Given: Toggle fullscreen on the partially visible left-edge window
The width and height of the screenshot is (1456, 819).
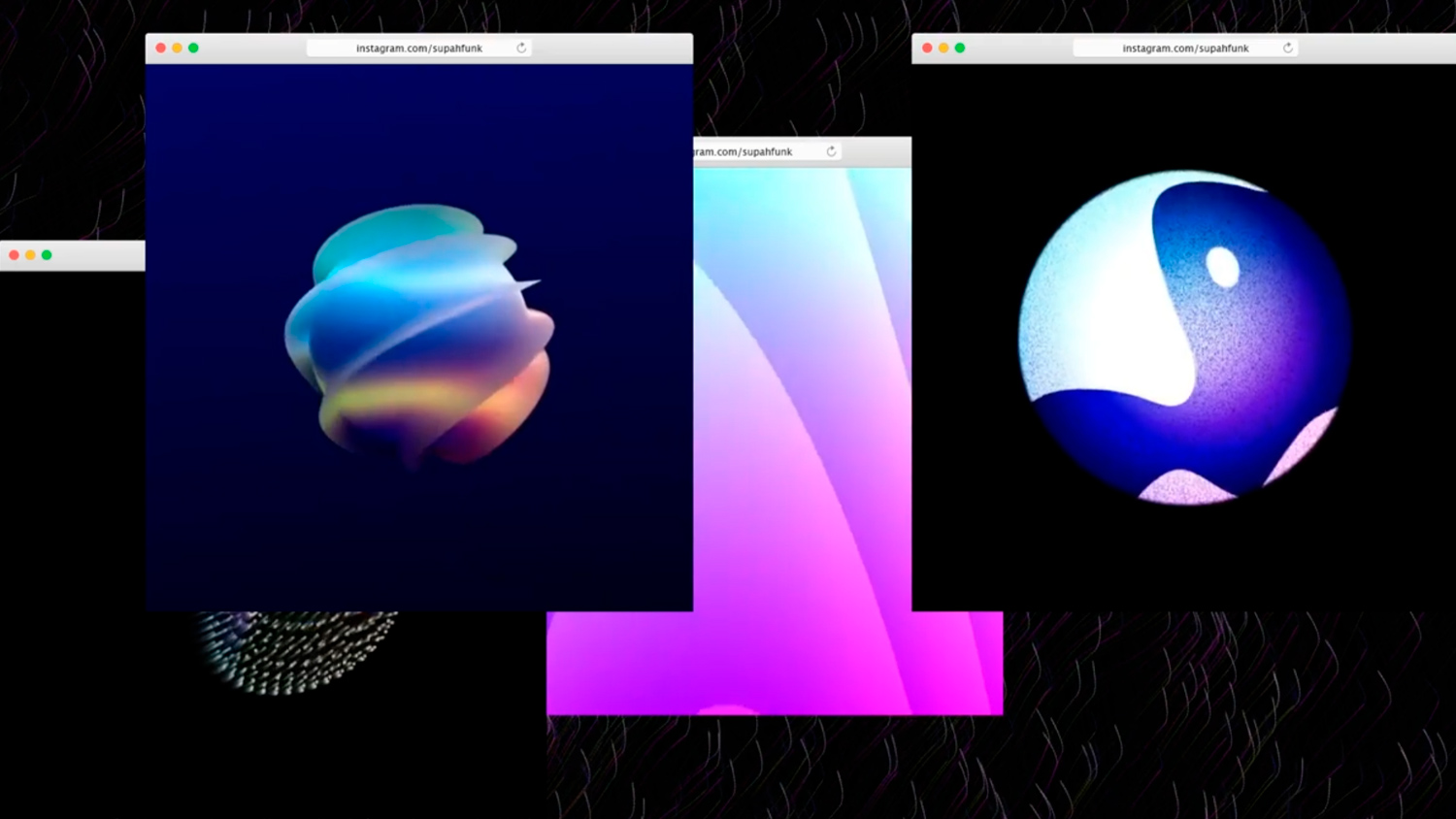Looking at the screenshot, I should click(46, 254).
